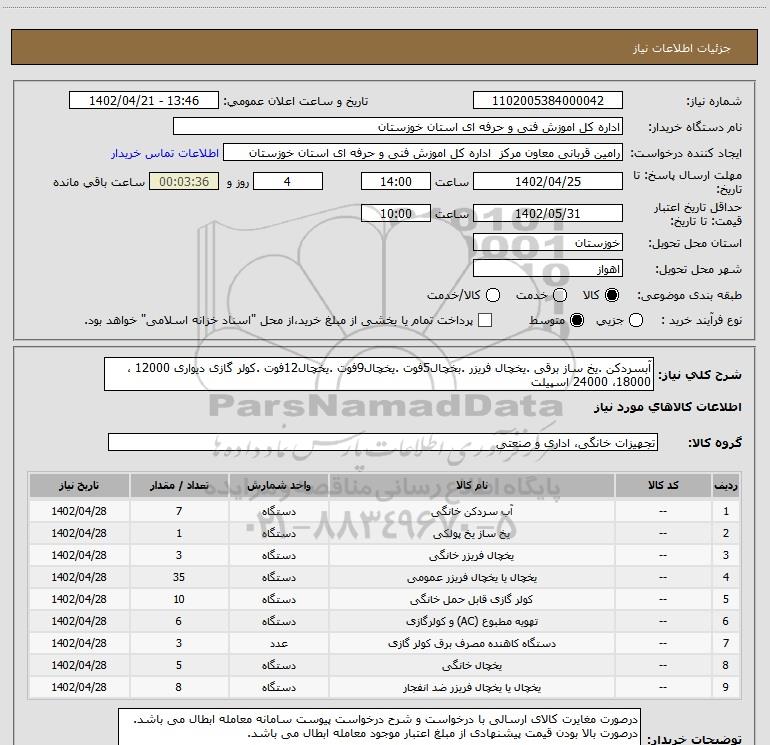This screenshot has height=745, width=770.
Task: Toggle the اسناد خزانه اسلامی payment checkbox
Action: (485, 320)
